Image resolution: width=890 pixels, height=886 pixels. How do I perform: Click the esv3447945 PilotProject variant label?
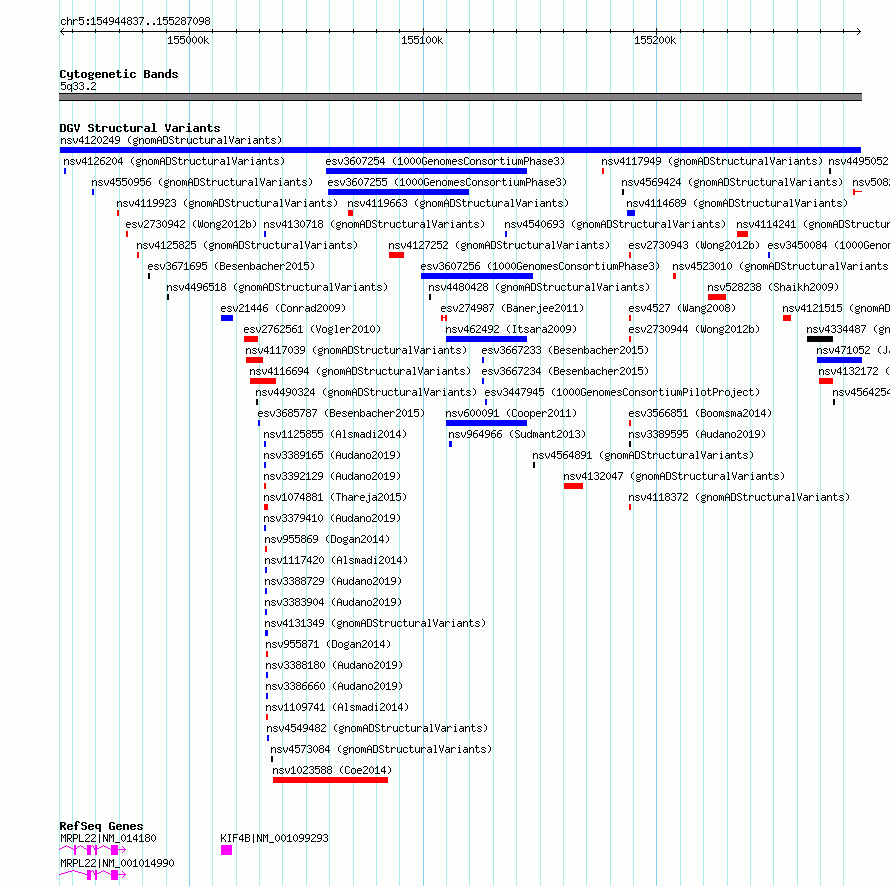click(622, 392)
